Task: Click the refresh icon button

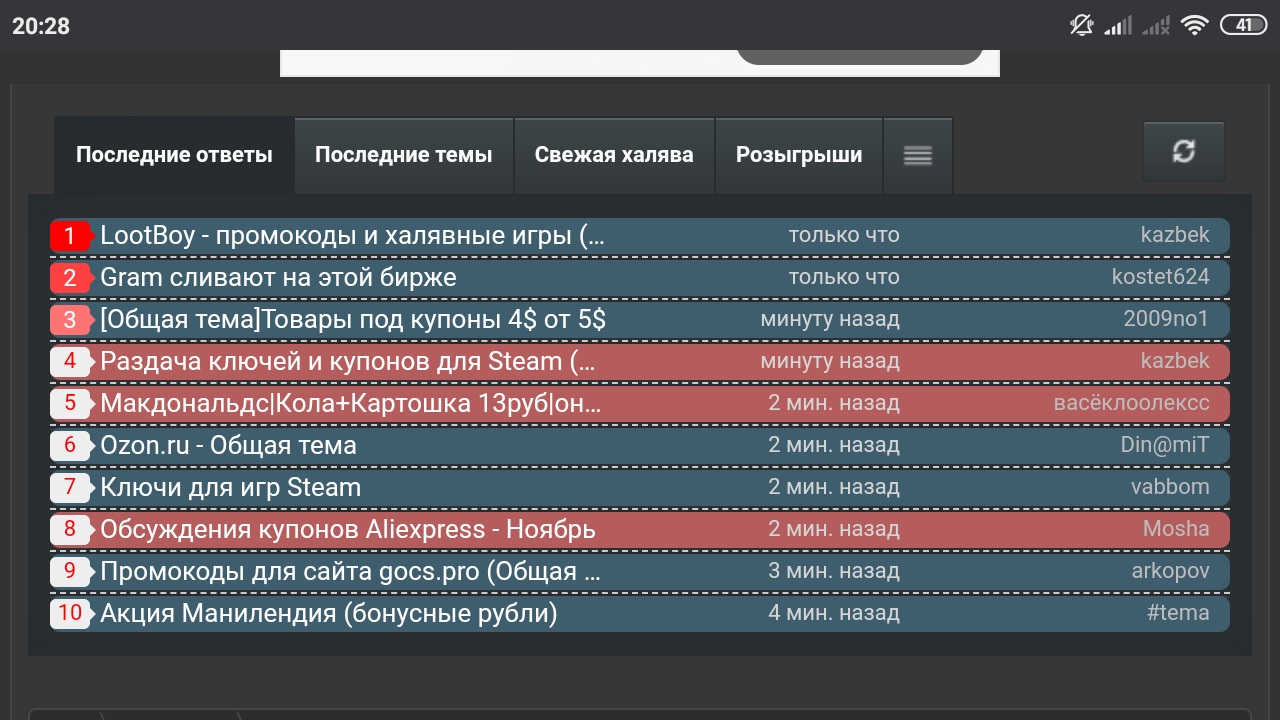Action: 1184,151
